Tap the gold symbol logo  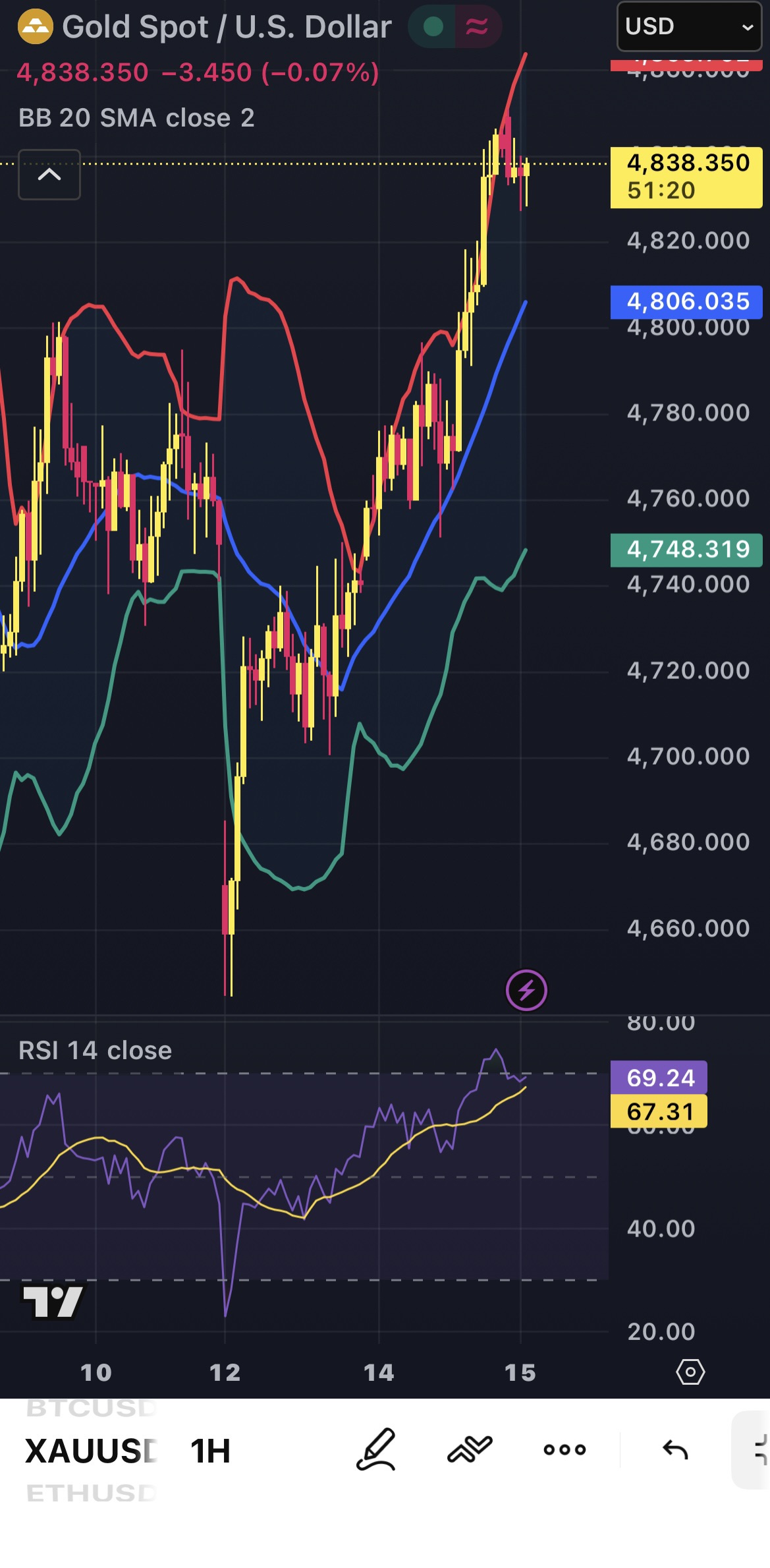[35, 27]
